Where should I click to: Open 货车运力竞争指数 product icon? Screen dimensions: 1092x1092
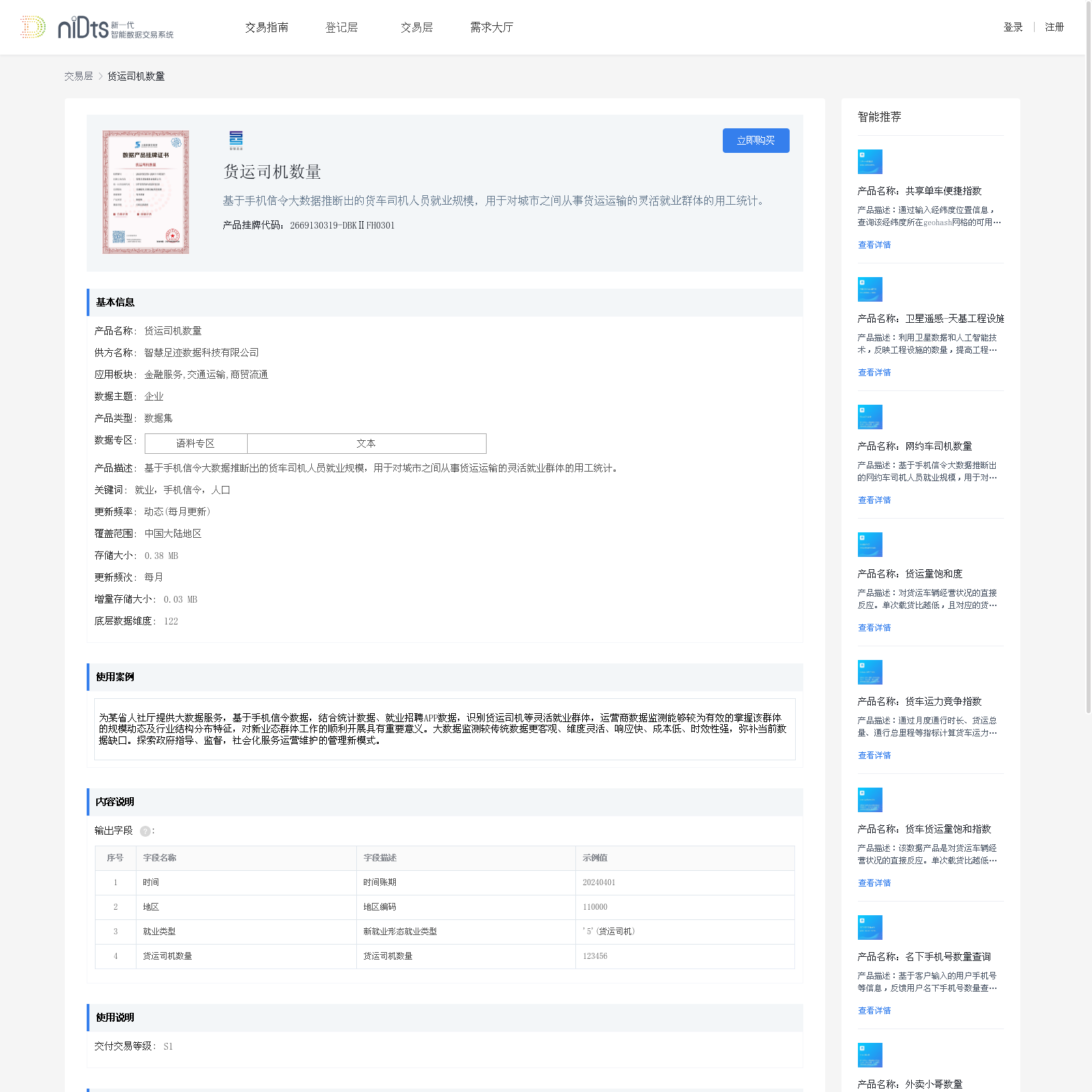[870, 672]
